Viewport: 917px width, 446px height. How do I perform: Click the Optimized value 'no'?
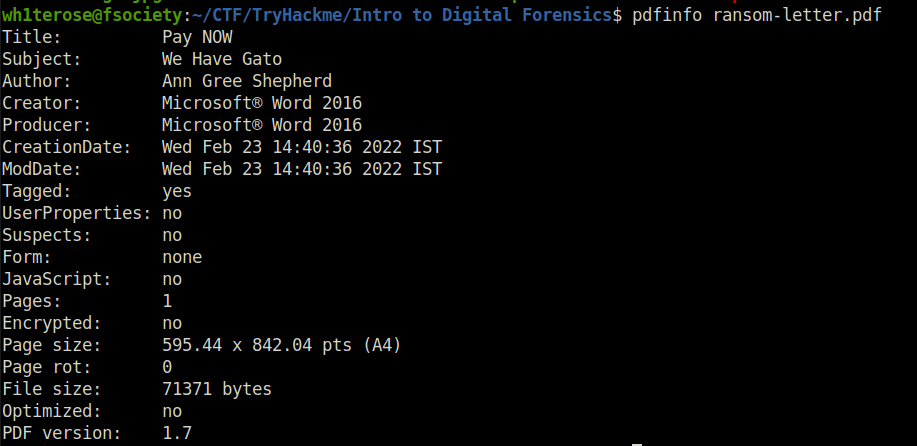point(173,413)
